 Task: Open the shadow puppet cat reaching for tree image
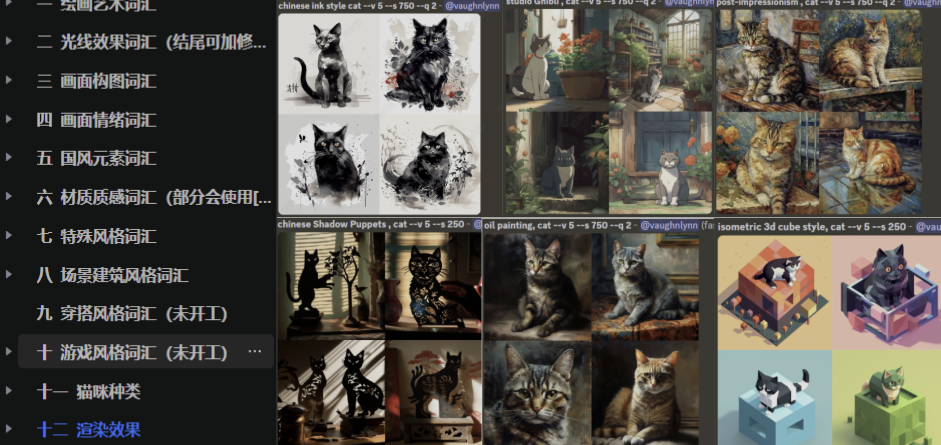coord(331,286)
